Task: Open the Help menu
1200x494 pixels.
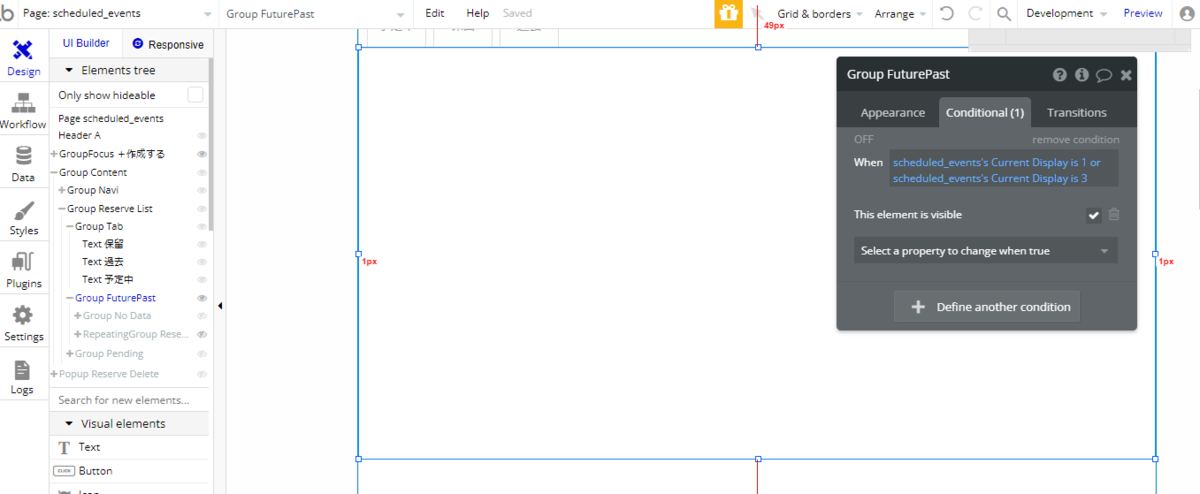Action: point(477,14)
